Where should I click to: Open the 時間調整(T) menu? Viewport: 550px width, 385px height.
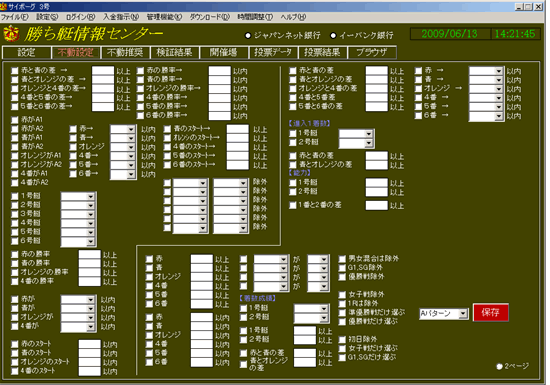(x=255, y=17)
